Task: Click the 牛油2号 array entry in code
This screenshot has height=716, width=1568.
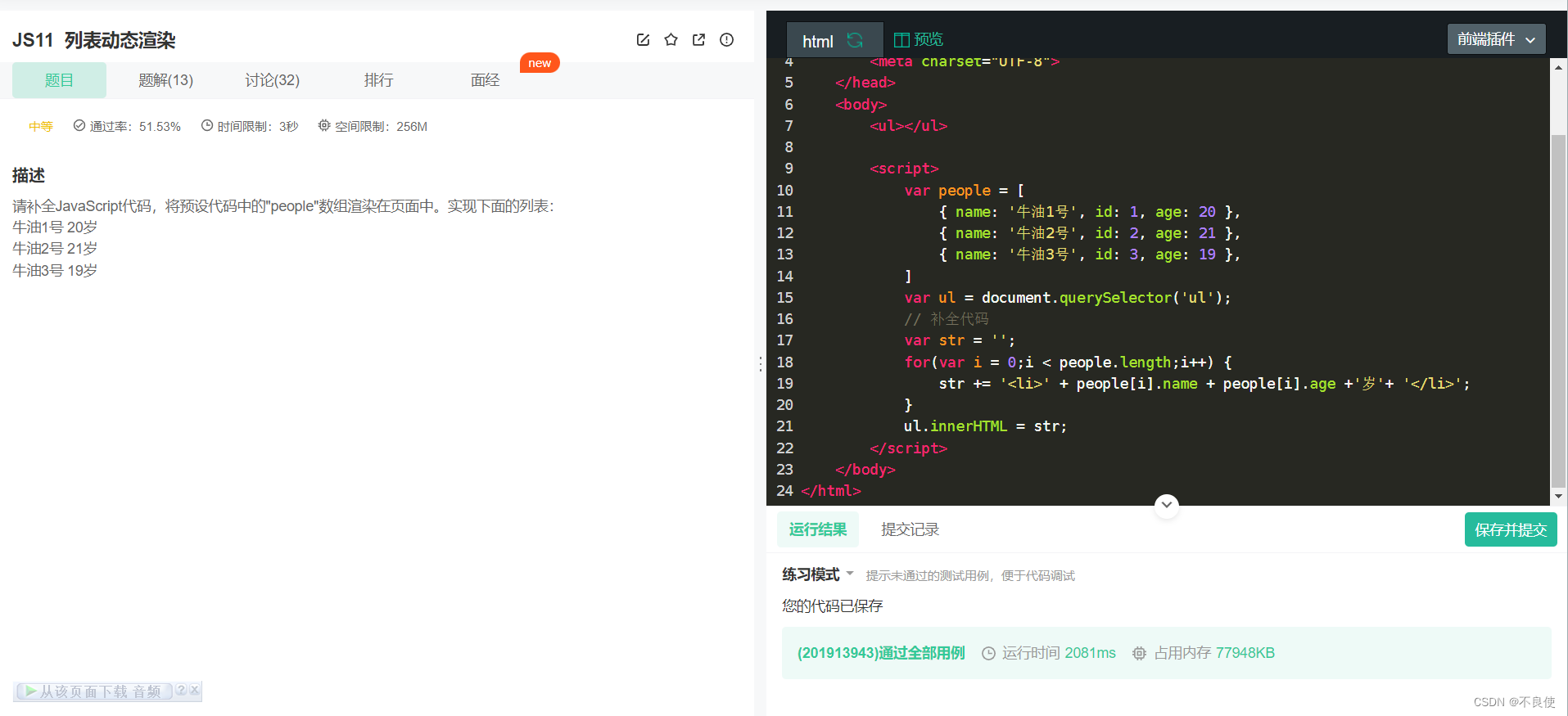Action: [x=1089, y=233]
